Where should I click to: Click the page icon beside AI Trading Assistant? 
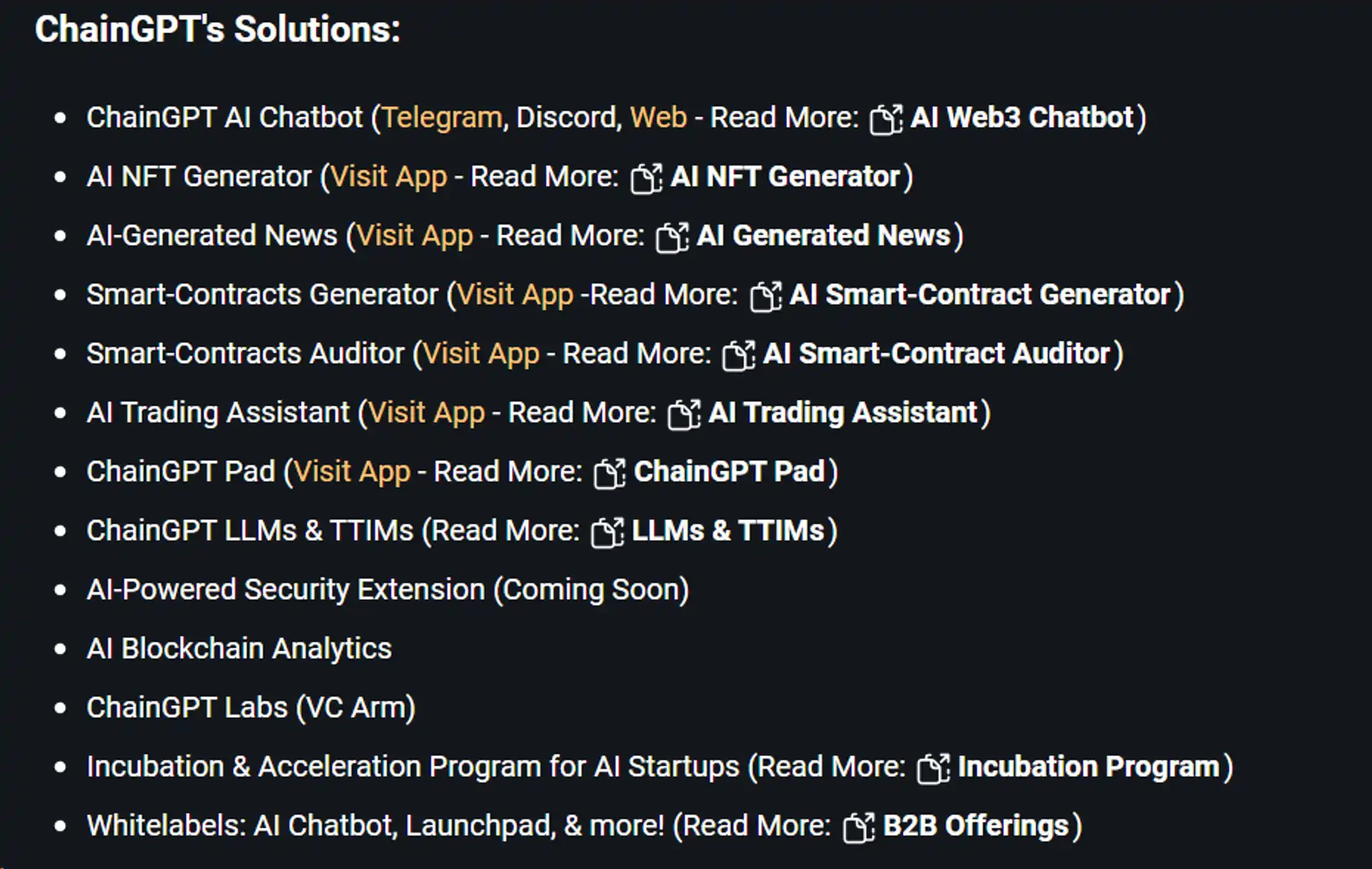coord(684,414)
